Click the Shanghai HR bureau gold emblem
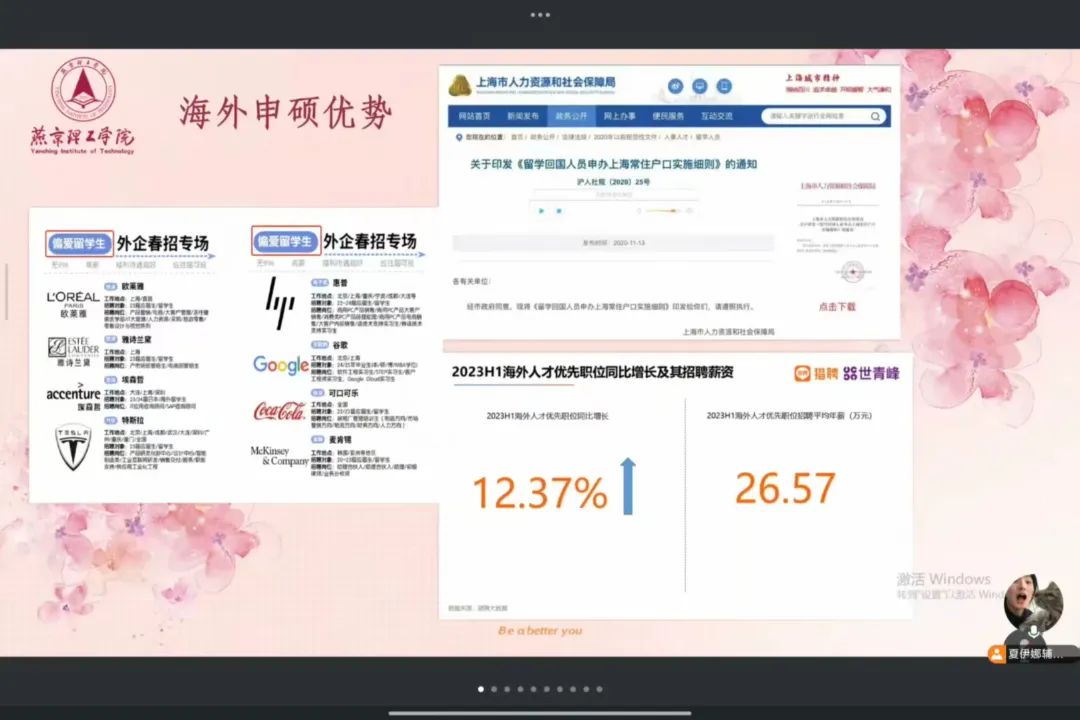 click(459, 85)
